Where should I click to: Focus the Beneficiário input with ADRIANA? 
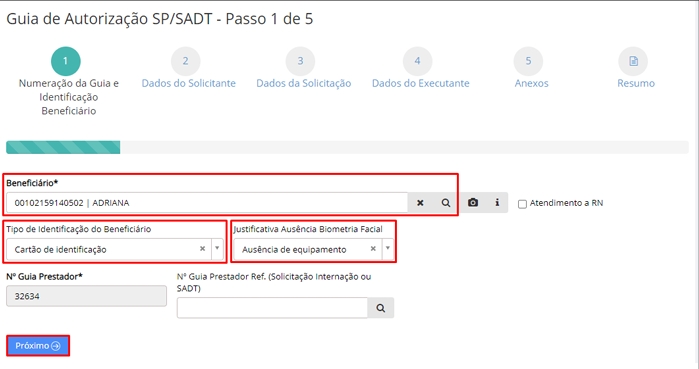tap(207, 203)
